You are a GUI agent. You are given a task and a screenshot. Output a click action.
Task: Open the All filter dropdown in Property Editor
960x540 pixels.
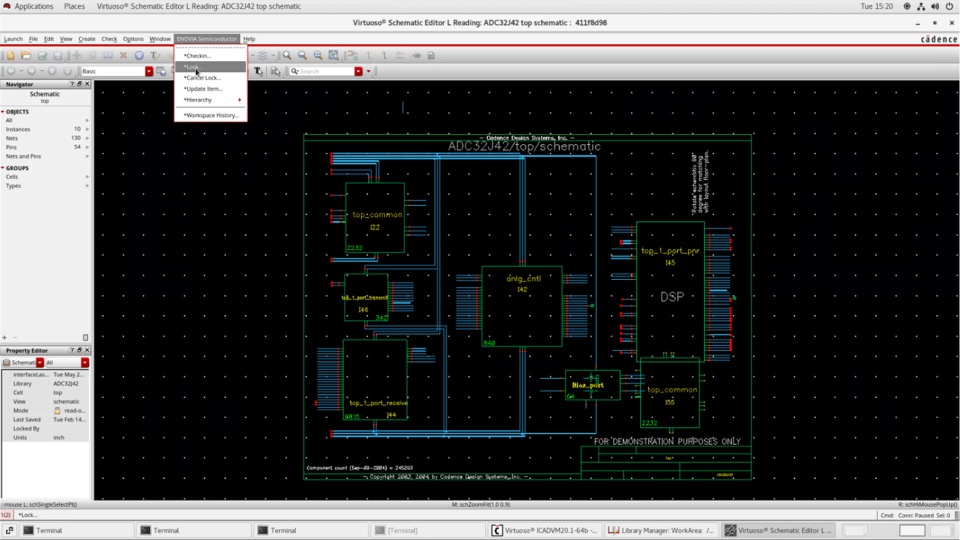point(84,362)
